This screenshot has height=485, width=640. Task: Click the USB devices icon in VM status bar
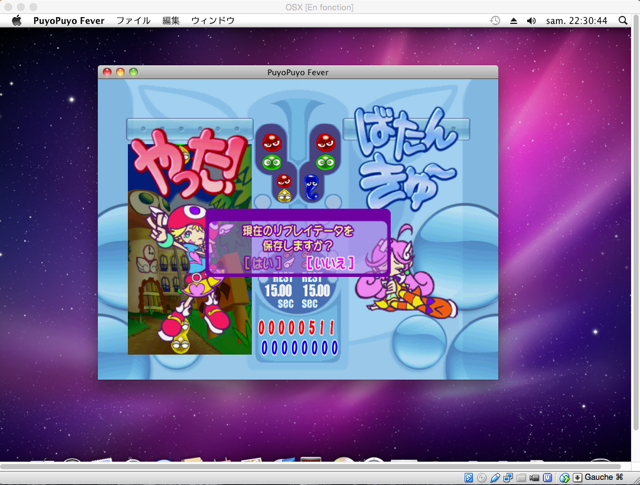[495, 477]
